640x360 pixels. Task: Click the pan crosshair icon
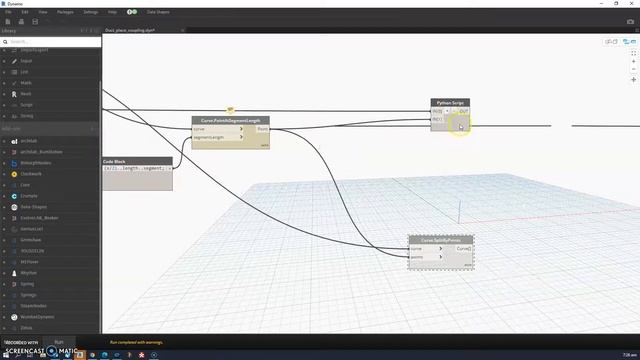pos(633,80)
